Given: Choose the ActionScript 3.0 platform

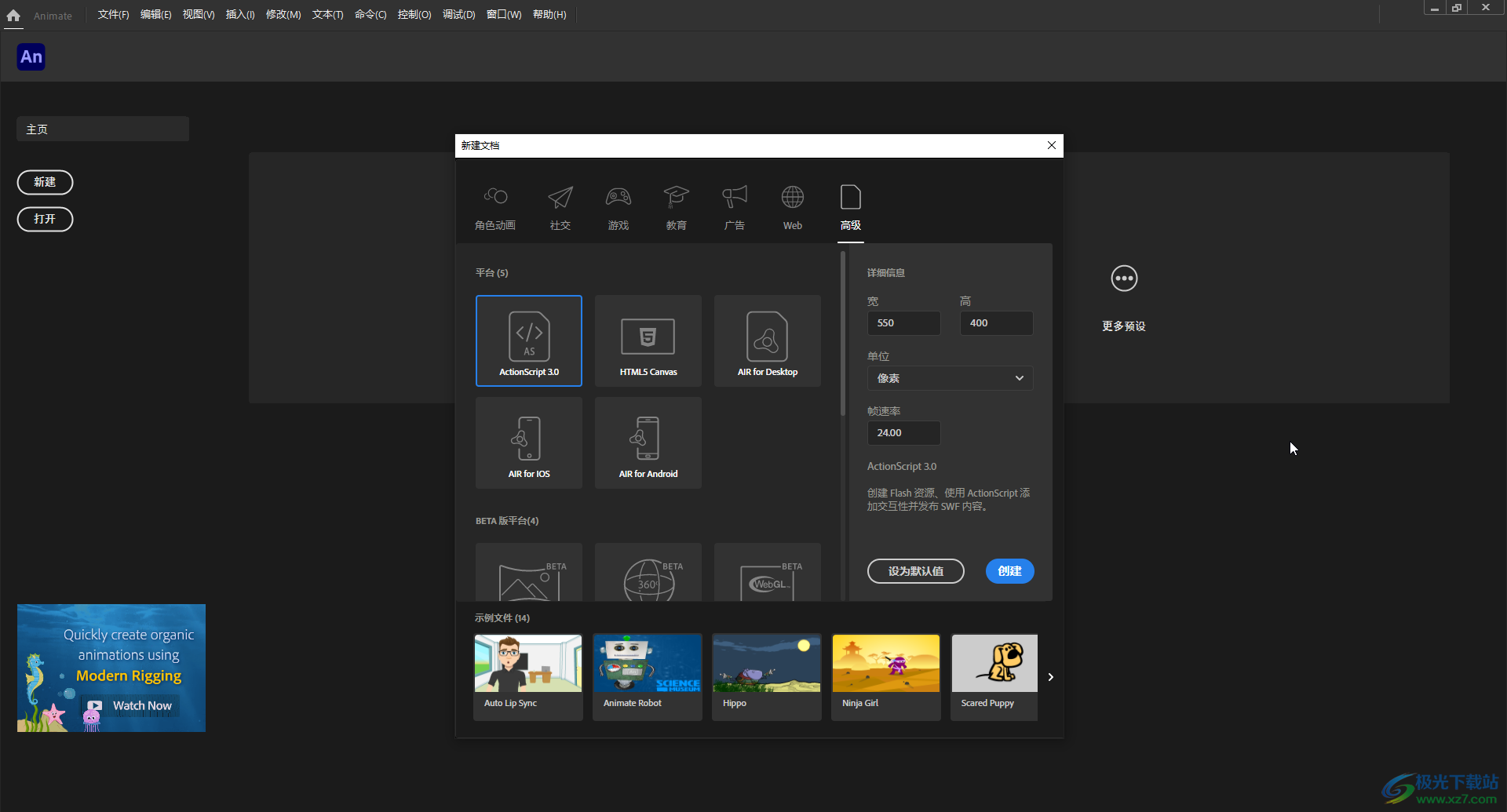Looking at the screenshot, I should [529, 340].
